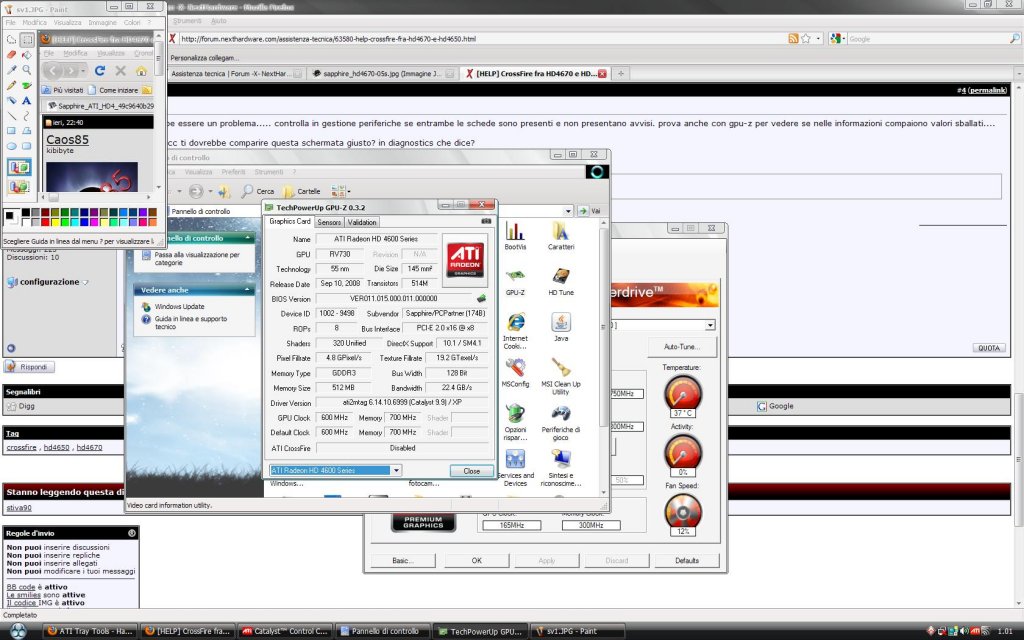Open Control Panel address bar dropdown
1024x640 pixels.
pyautogui.click(x=568, y=211)
